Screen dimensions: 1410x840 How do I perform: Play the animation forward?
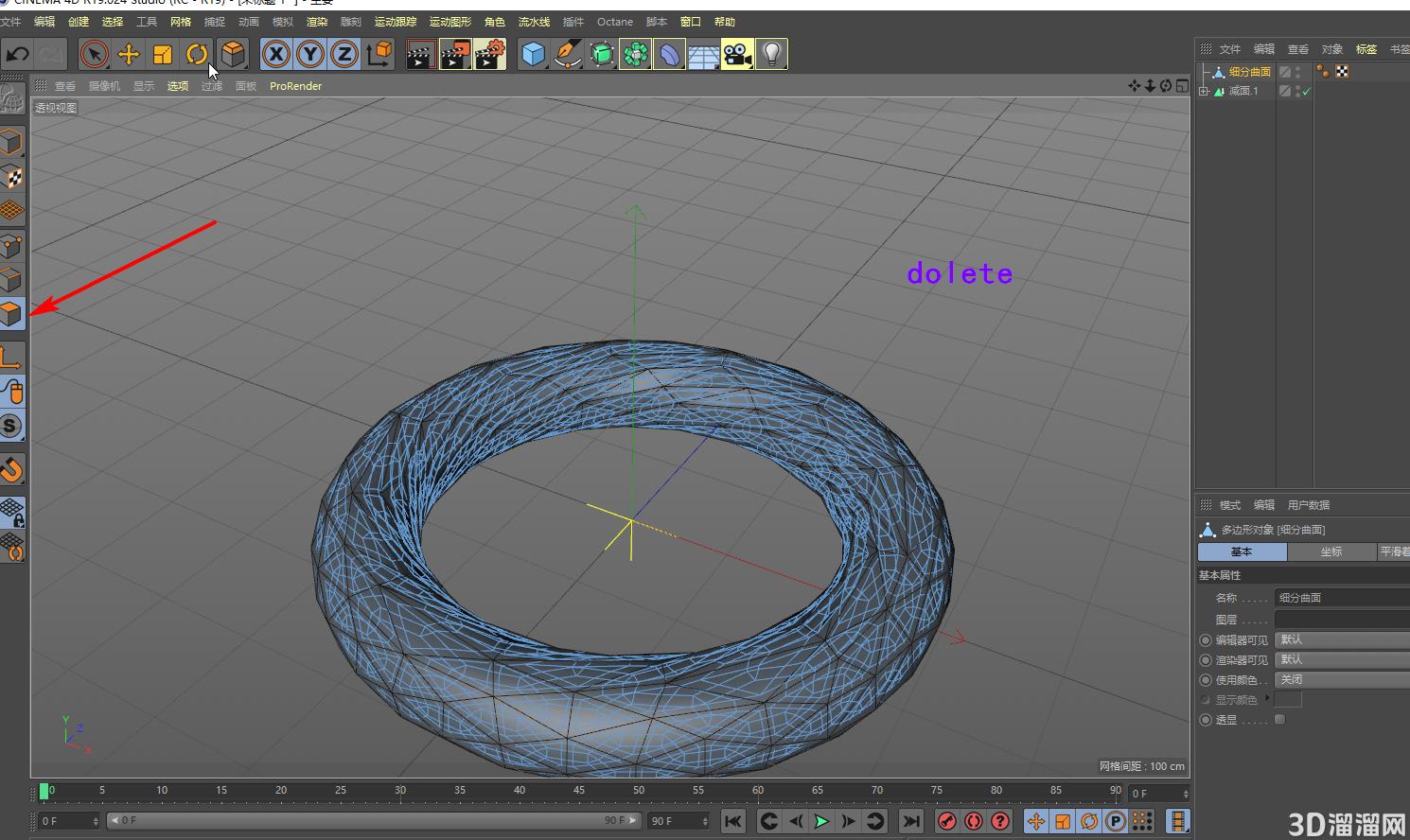[821, 821]
